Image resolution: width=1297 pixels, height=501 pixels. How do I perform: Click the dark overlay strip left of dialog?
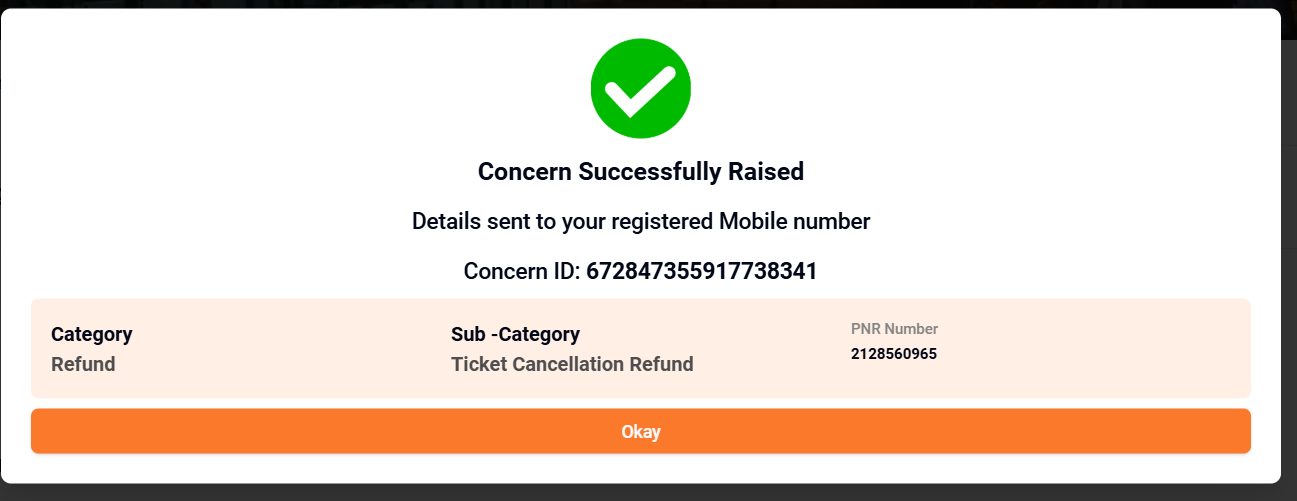pos(3,250)
